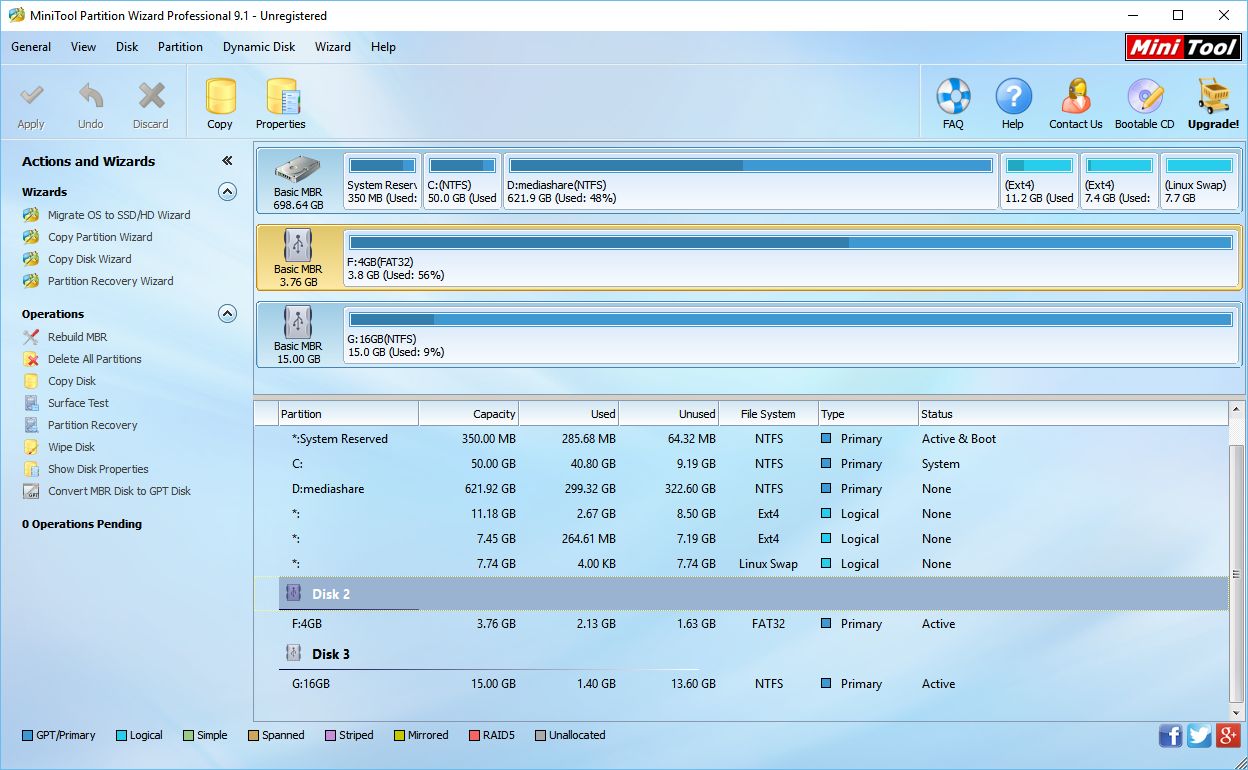1248x770 pixels.
Task: Click the Surface Test icon
Action: (x=31, y=403)
